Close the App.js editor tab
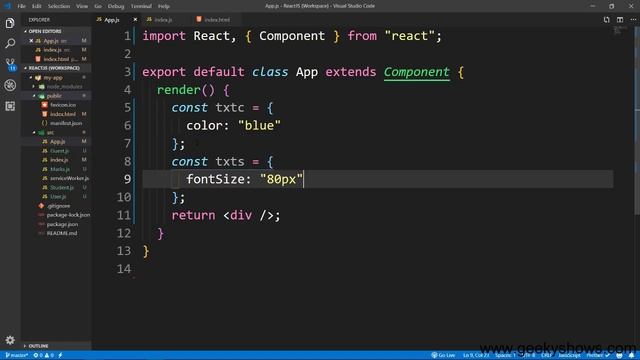The width and height of the screenshot is (640, 360). tap(135, 20)
